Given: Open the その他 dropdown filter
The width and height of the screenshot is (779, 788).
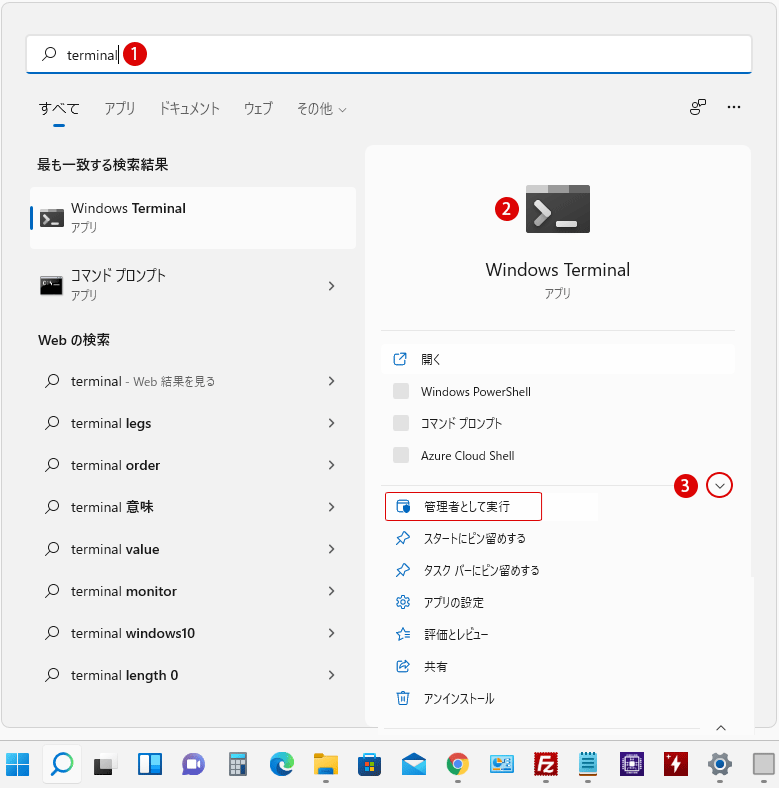Looking at the screenshot, I should (322, 109).
